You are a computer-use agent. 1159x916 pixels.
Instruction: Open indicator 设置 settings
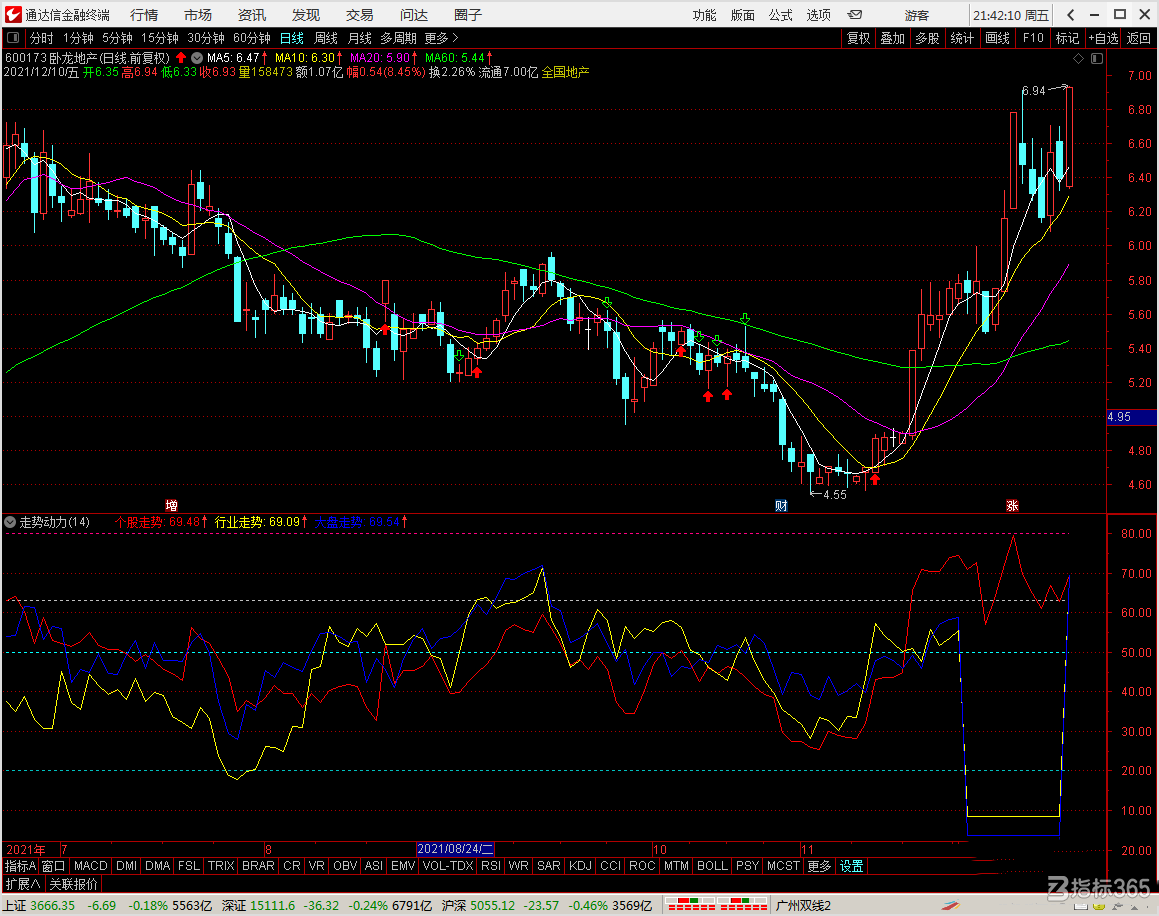pos(851,866)
